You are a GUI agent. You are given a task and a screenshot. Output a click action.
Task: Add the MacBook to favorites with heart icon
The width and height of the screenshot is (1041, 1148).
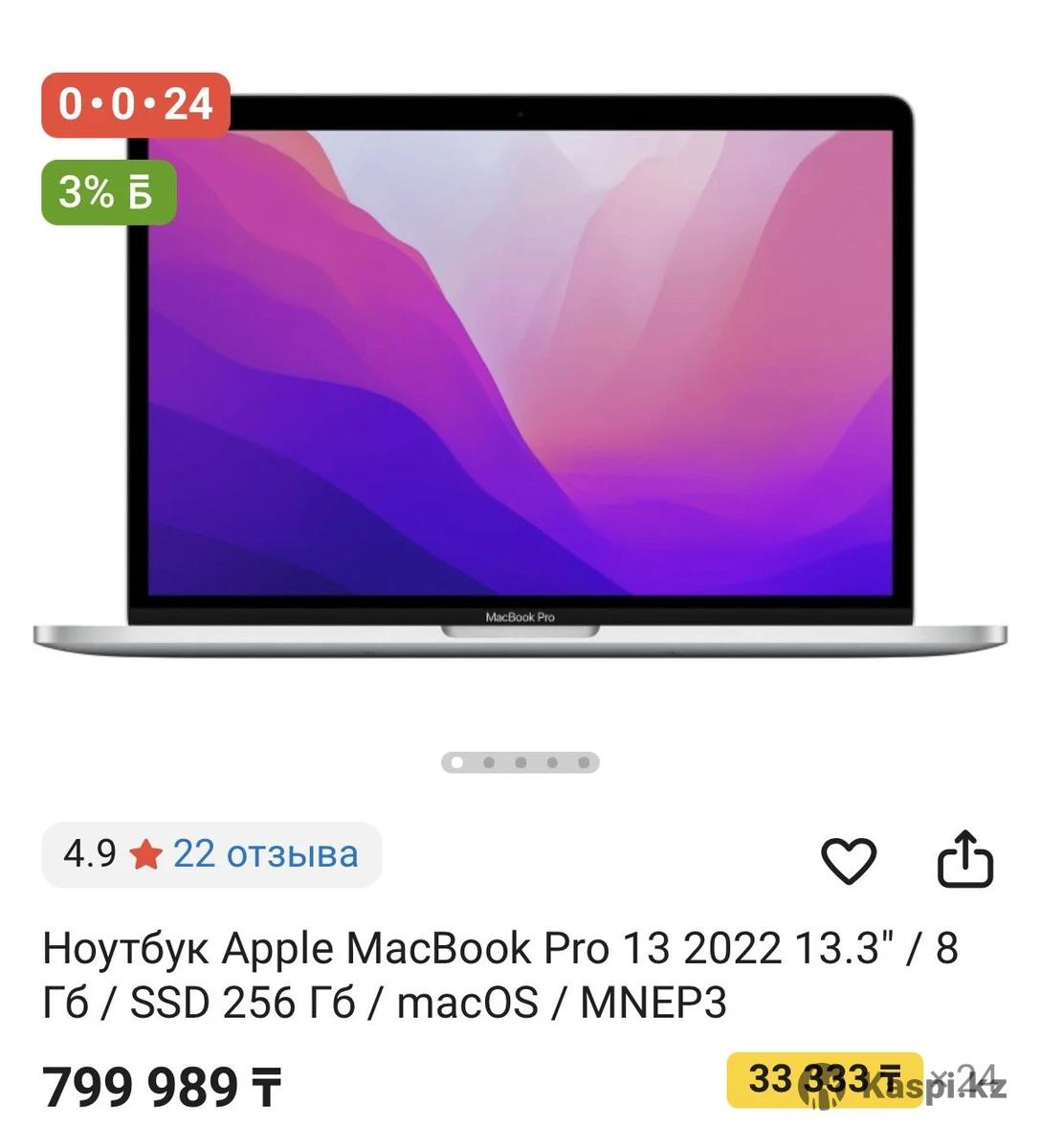tap(849, 860)
